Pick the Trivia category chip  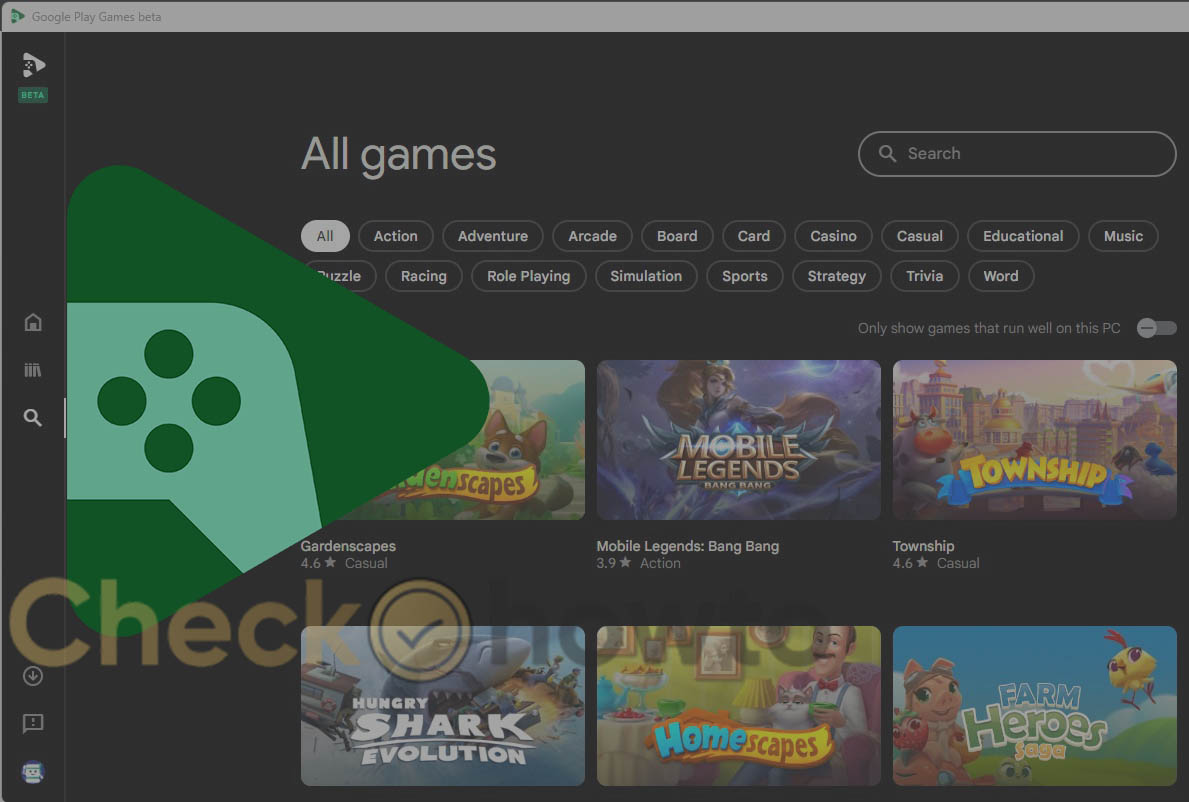pos(924,276)
